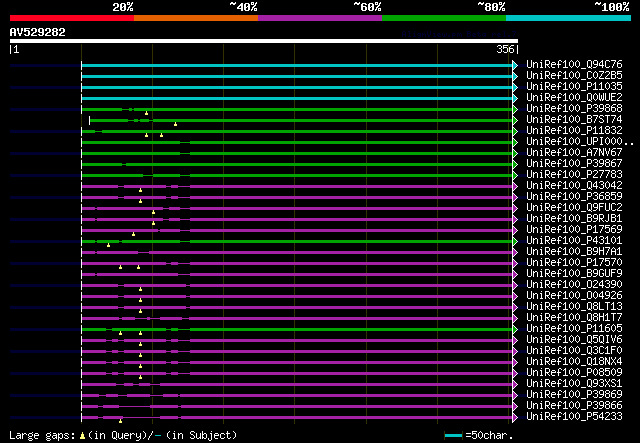
Task: Open the UniRef100_O24390 label
Action: point(574,285)
